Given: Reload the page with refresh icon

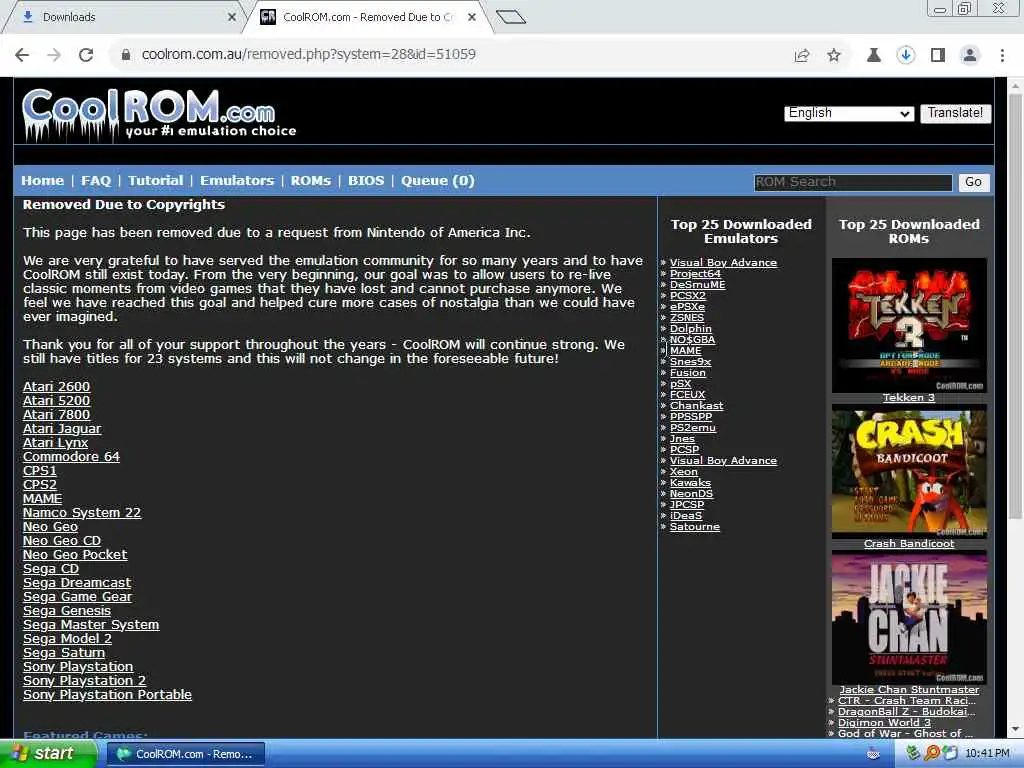Looking at the screenshot, I should [86, 55].
